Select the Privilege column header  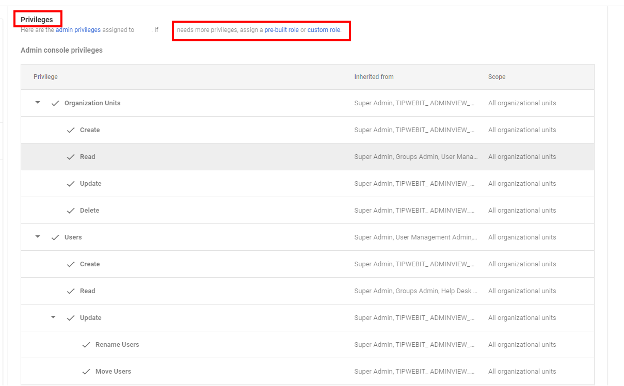45,76
